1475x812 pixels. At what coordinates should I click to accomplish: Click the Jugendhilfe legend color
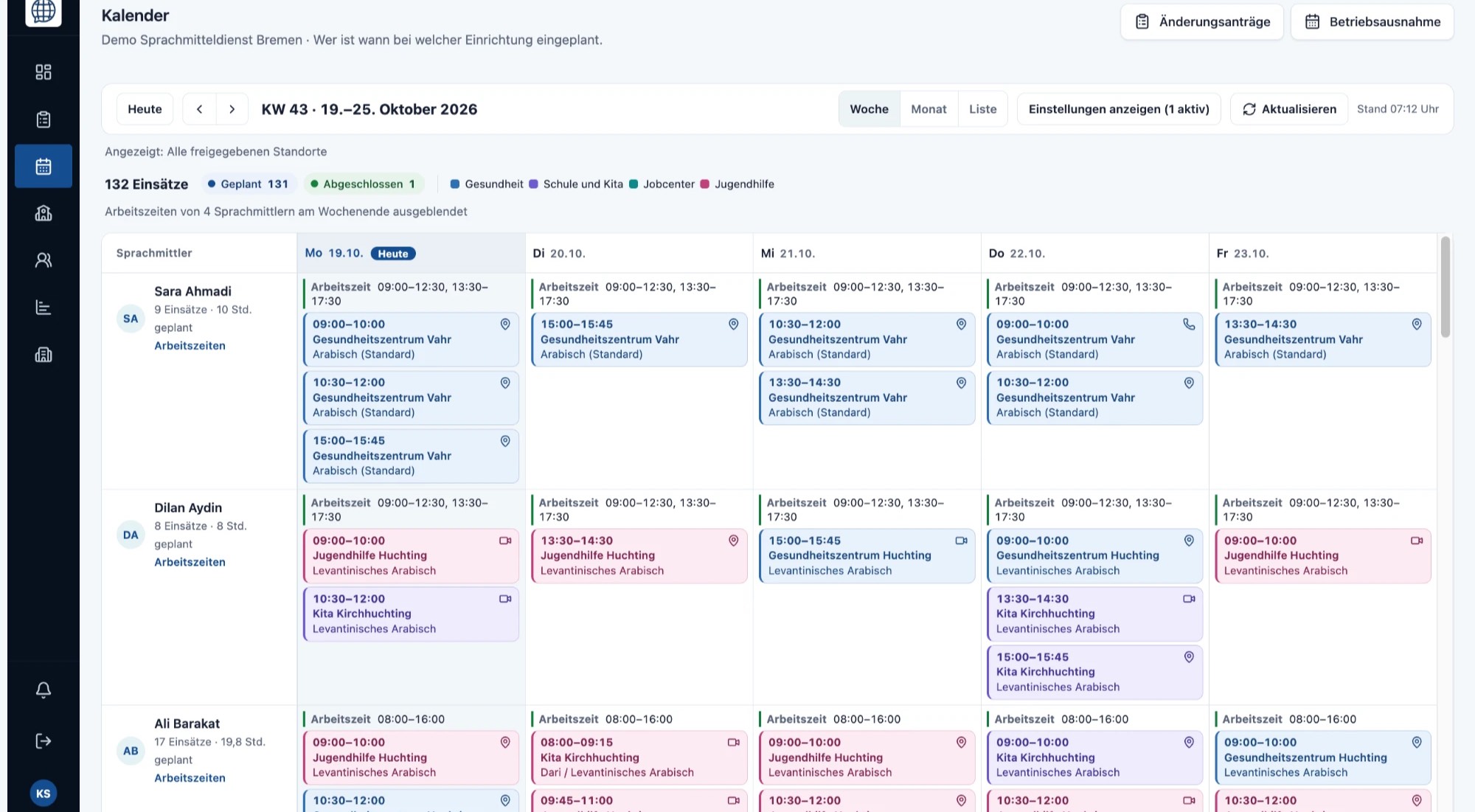(x=704, y=184)
